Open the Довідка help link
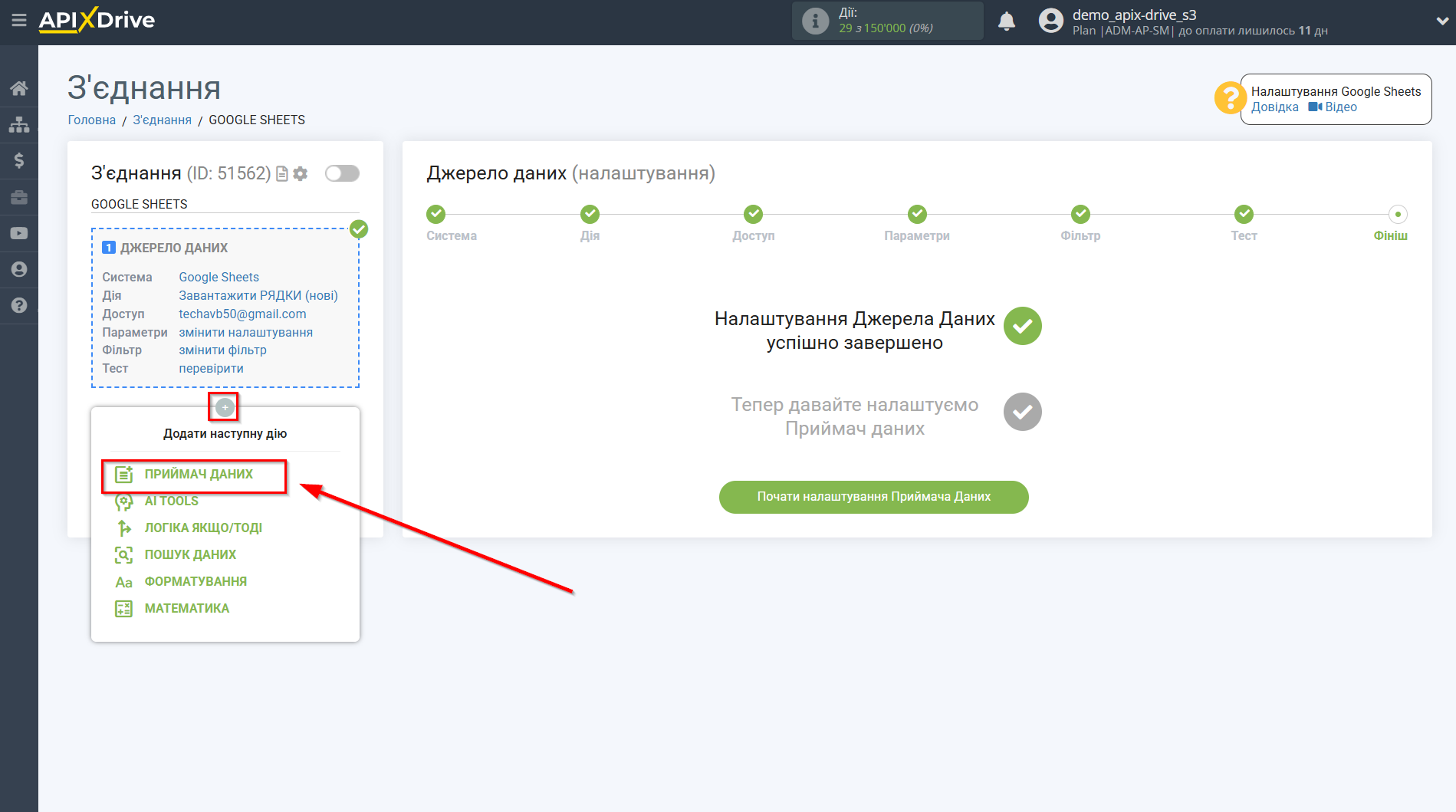Image resolution: width=1456 pixels, height=812 pixels. [1275, 107]
